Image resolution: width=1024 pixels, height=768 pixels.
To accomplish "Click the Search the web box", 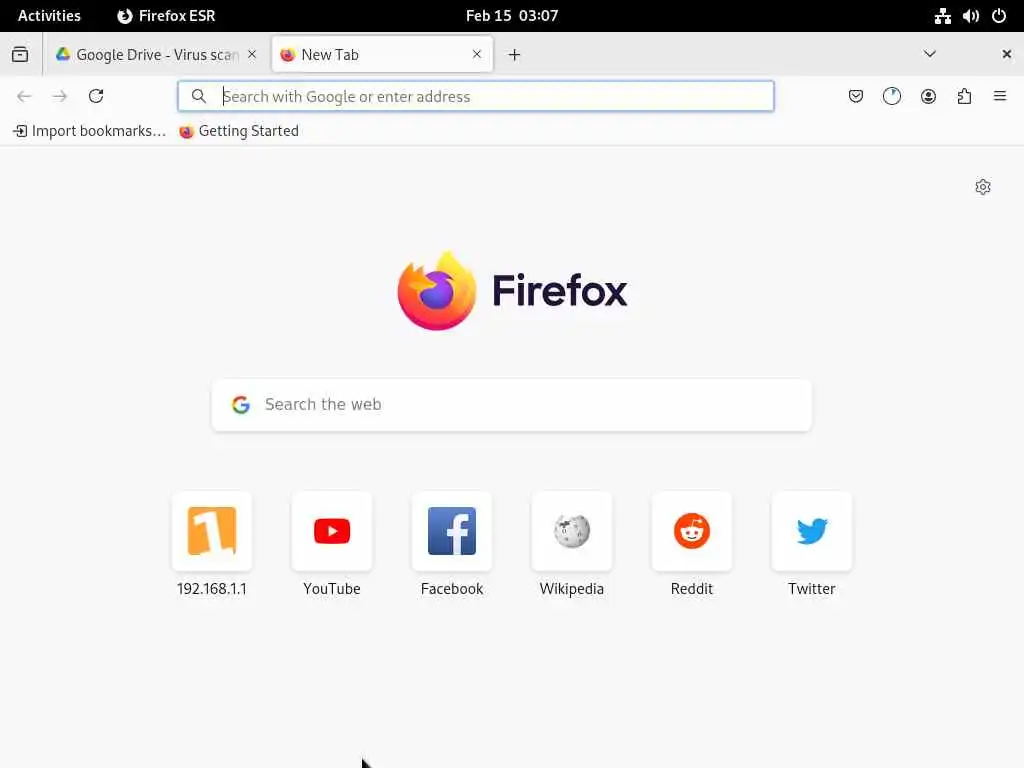I will [511, 405].
